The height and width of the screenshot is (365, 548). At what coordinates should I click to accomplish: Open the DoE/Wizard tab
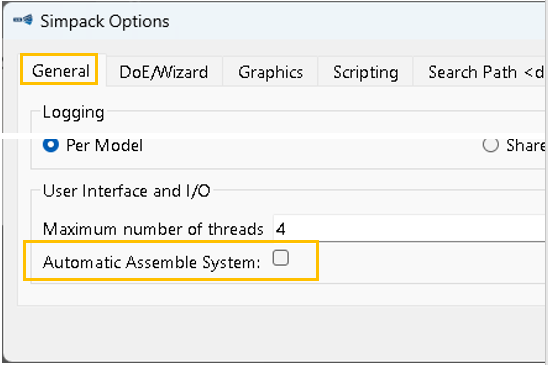[x=164, y=72]
